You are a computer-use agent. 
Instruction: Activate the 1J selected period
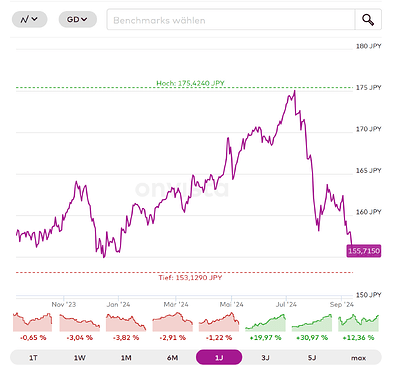pyautogui.click(x=219, y=357)
